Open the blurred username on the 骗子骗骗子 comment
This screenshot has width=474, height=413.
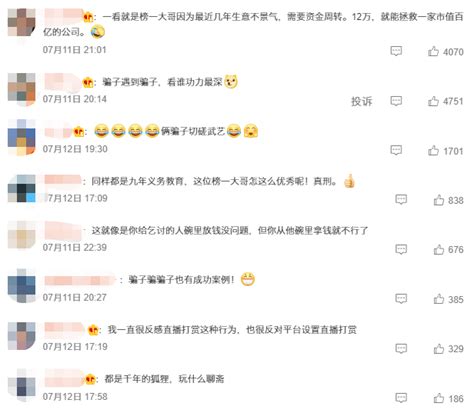click(80, 280)
